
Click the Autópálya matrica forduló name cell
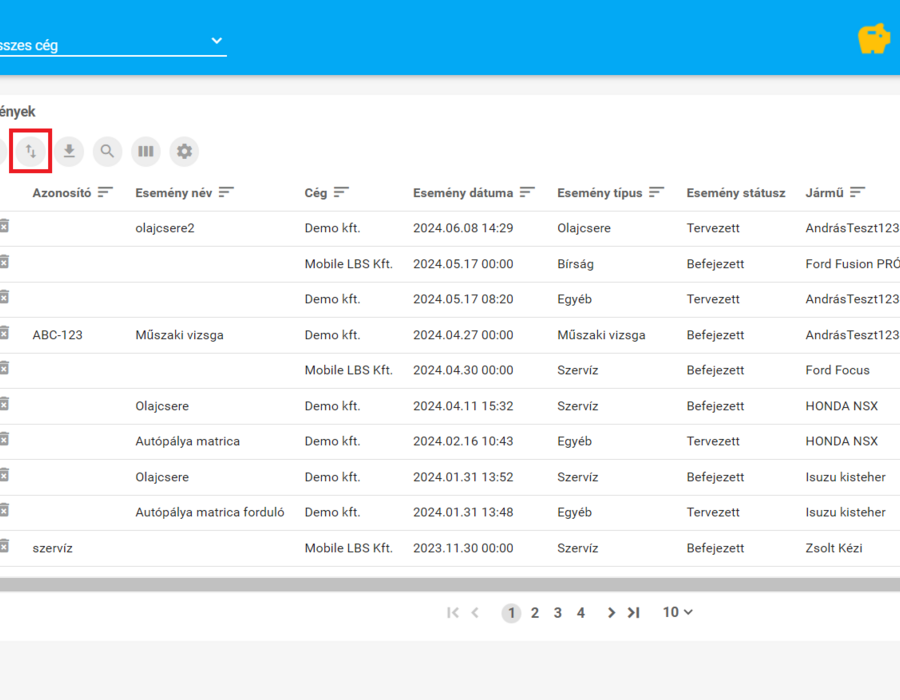click(x=210, y=512)
